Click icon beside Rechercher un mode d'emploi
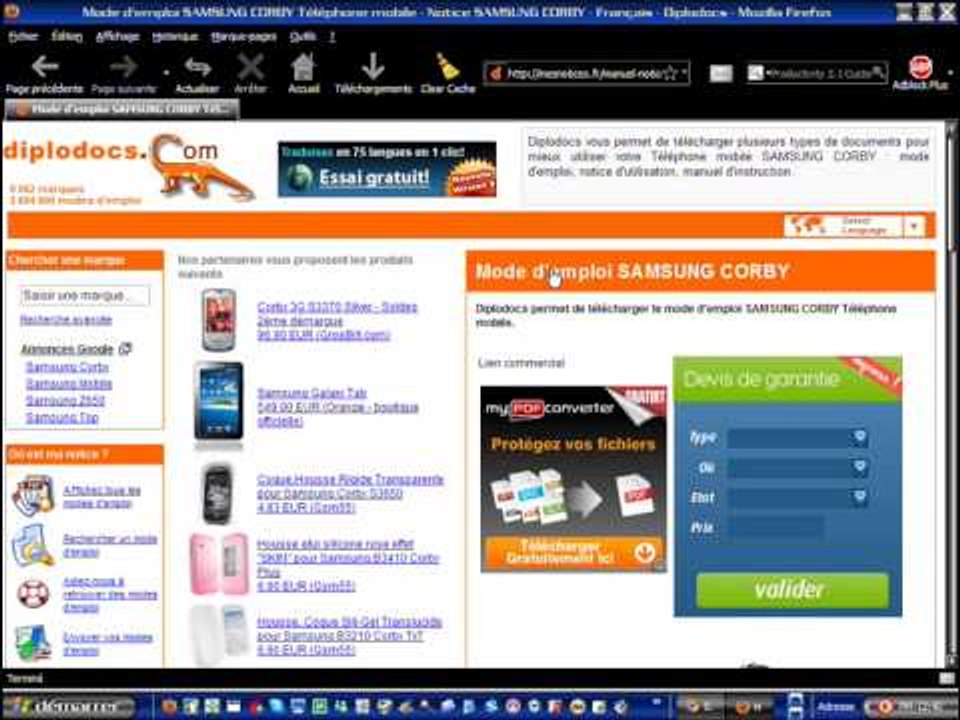Image resolution: width=960 pixels, height=720 pixels. (x=33, y=544)
